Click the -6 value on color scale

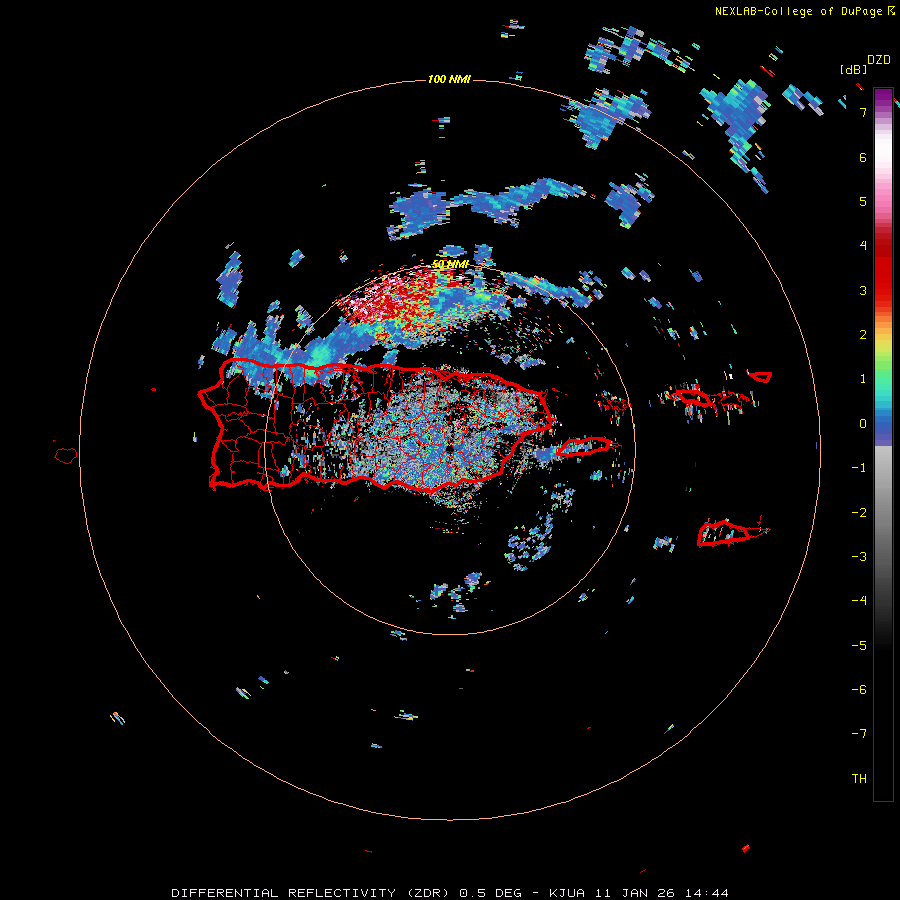tap(859, 689)
